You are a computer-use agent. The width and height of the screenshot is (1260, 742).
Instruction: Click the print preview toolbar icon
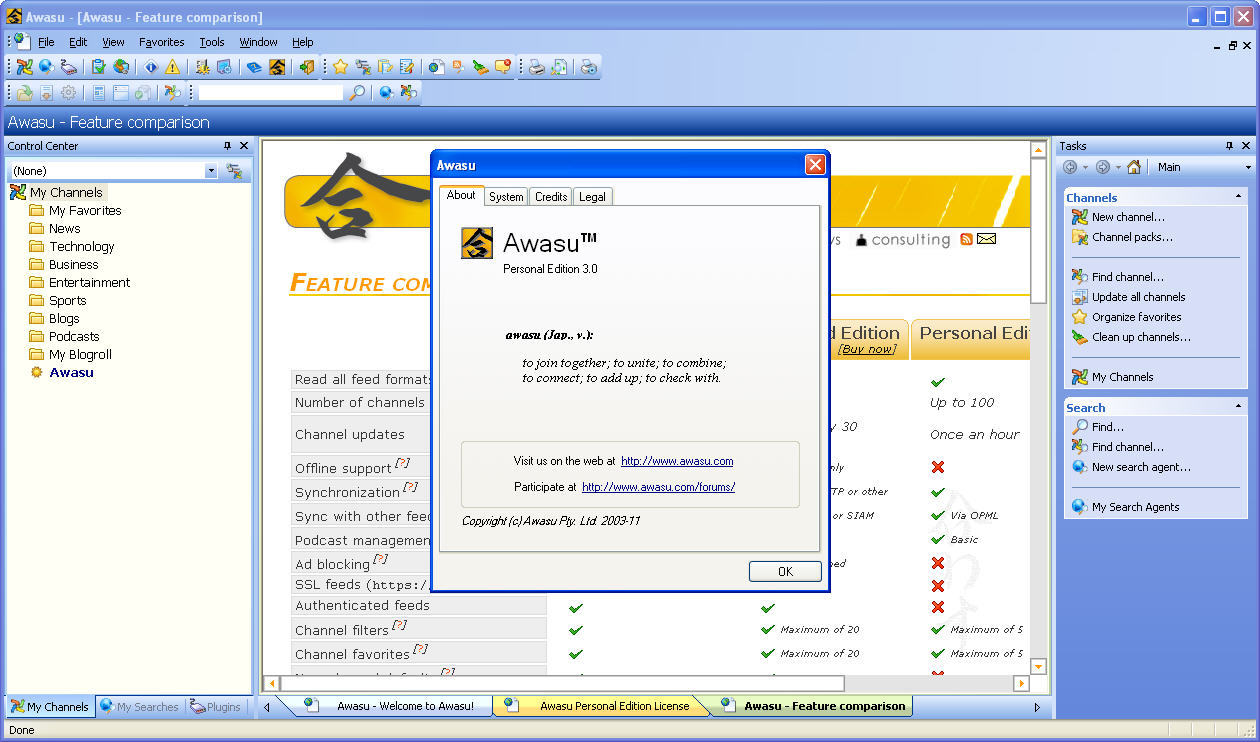click(559, 67)
